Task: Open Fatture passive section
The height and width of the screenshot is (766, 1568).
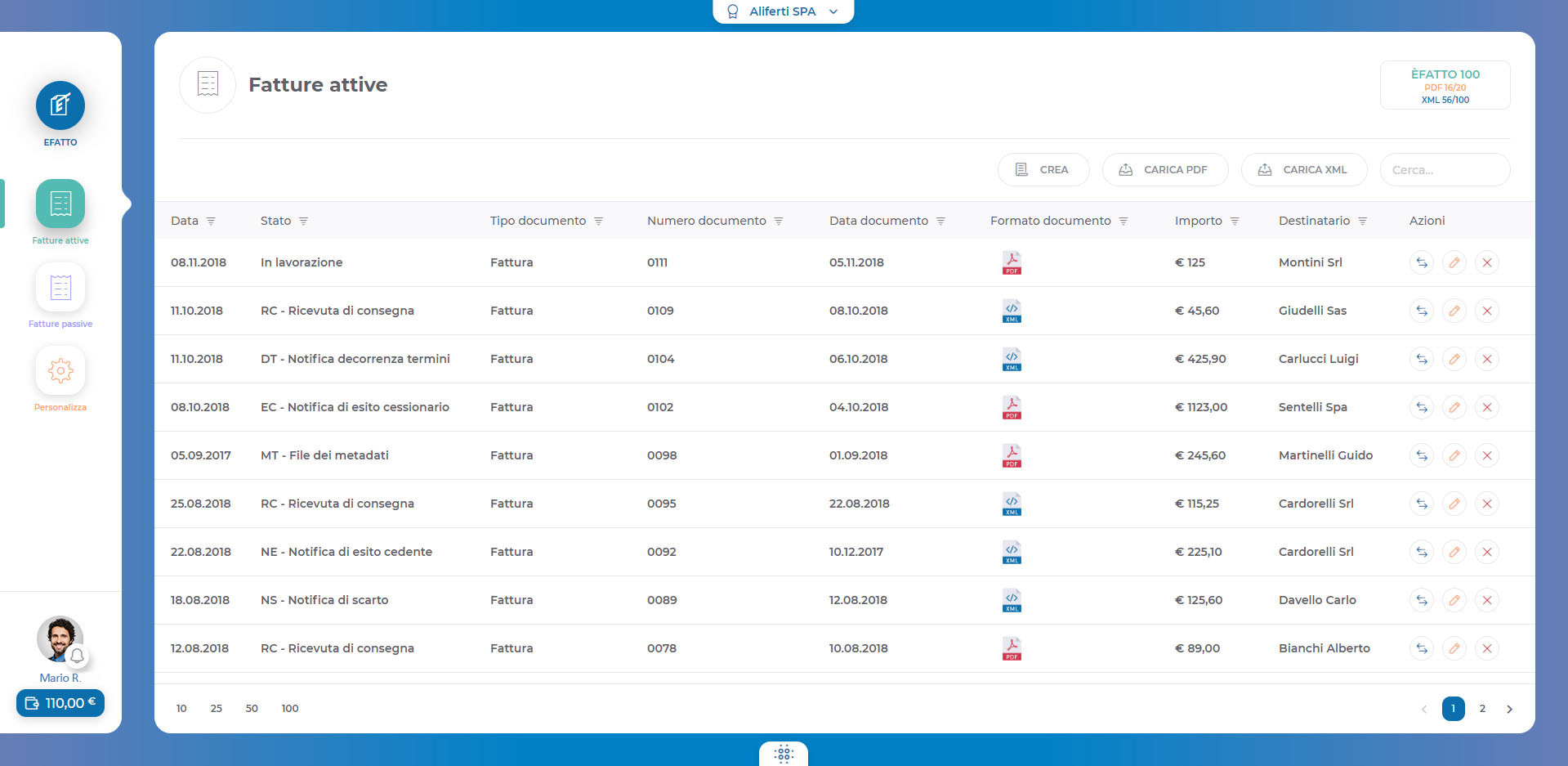Action: coord(60,287)
